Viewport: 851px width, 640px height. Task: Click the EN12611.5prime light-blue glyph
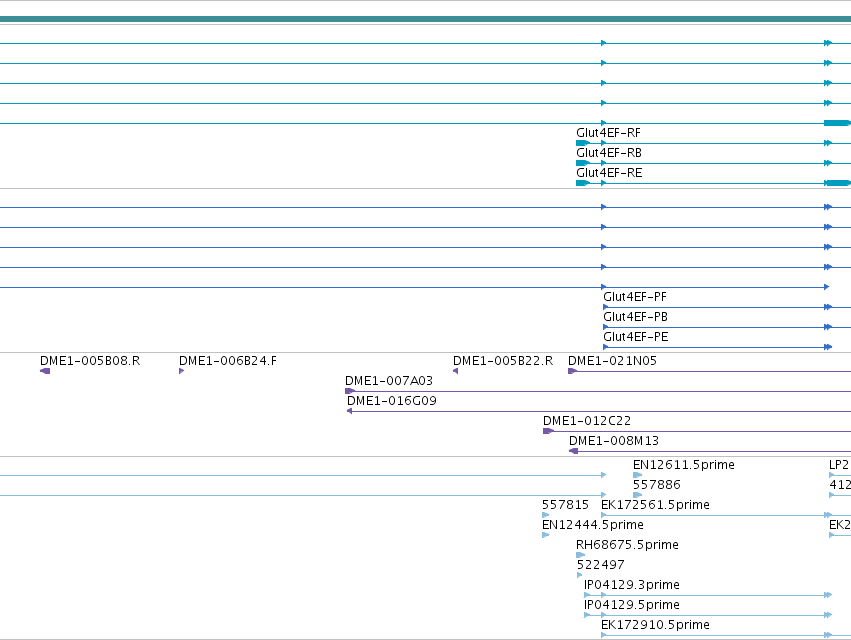click(637, 476)
